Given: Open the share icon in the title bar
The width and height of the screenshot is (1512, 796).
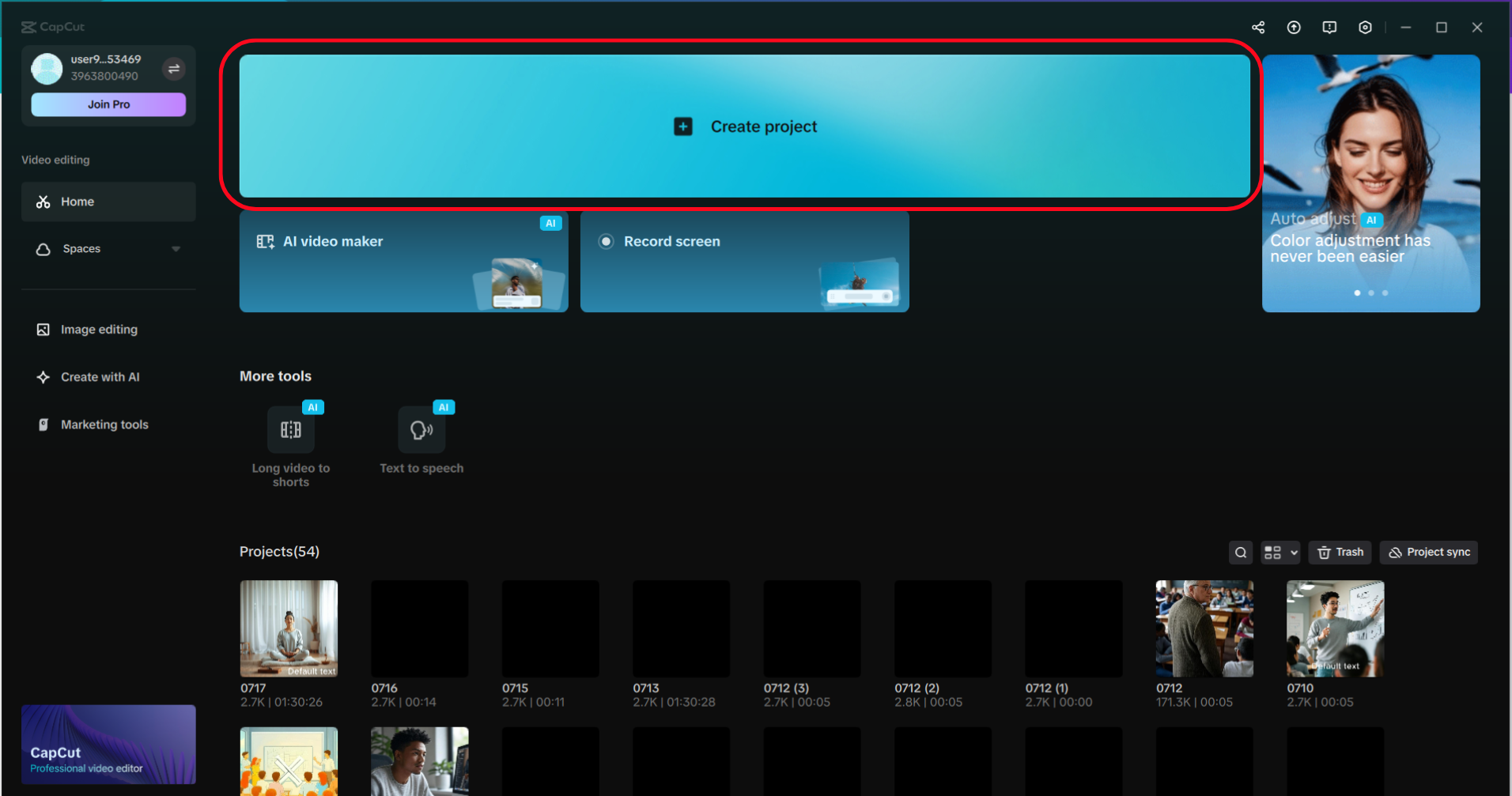Looking at the screenshot, I should tap(1258, 27).
